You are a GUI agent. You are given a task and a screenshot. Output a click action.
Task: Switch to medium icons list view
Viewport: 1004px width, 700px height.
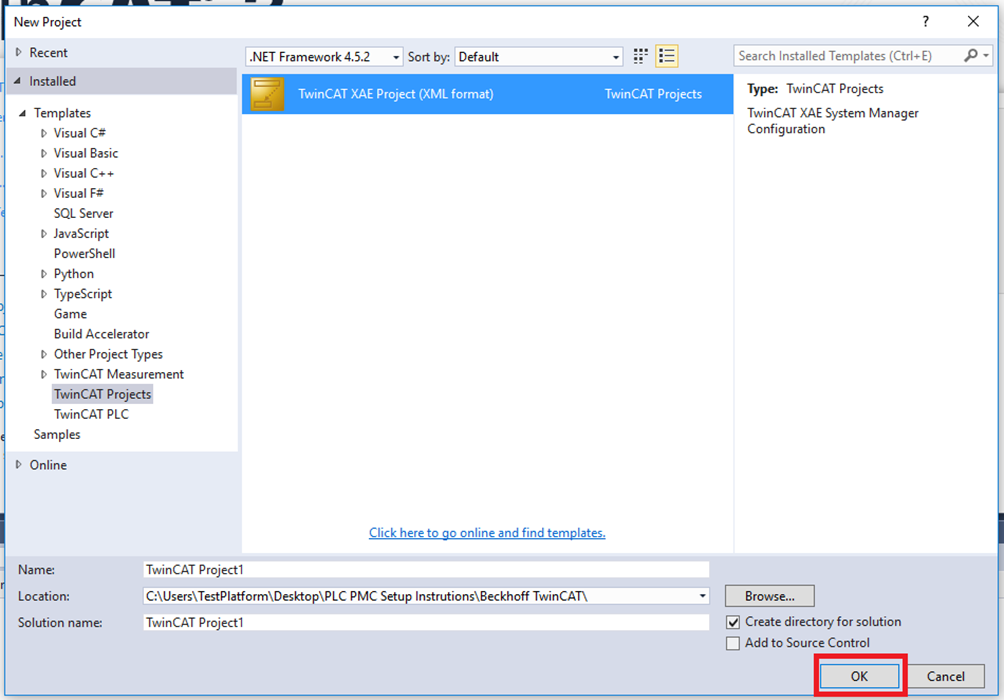coord(667,57)
